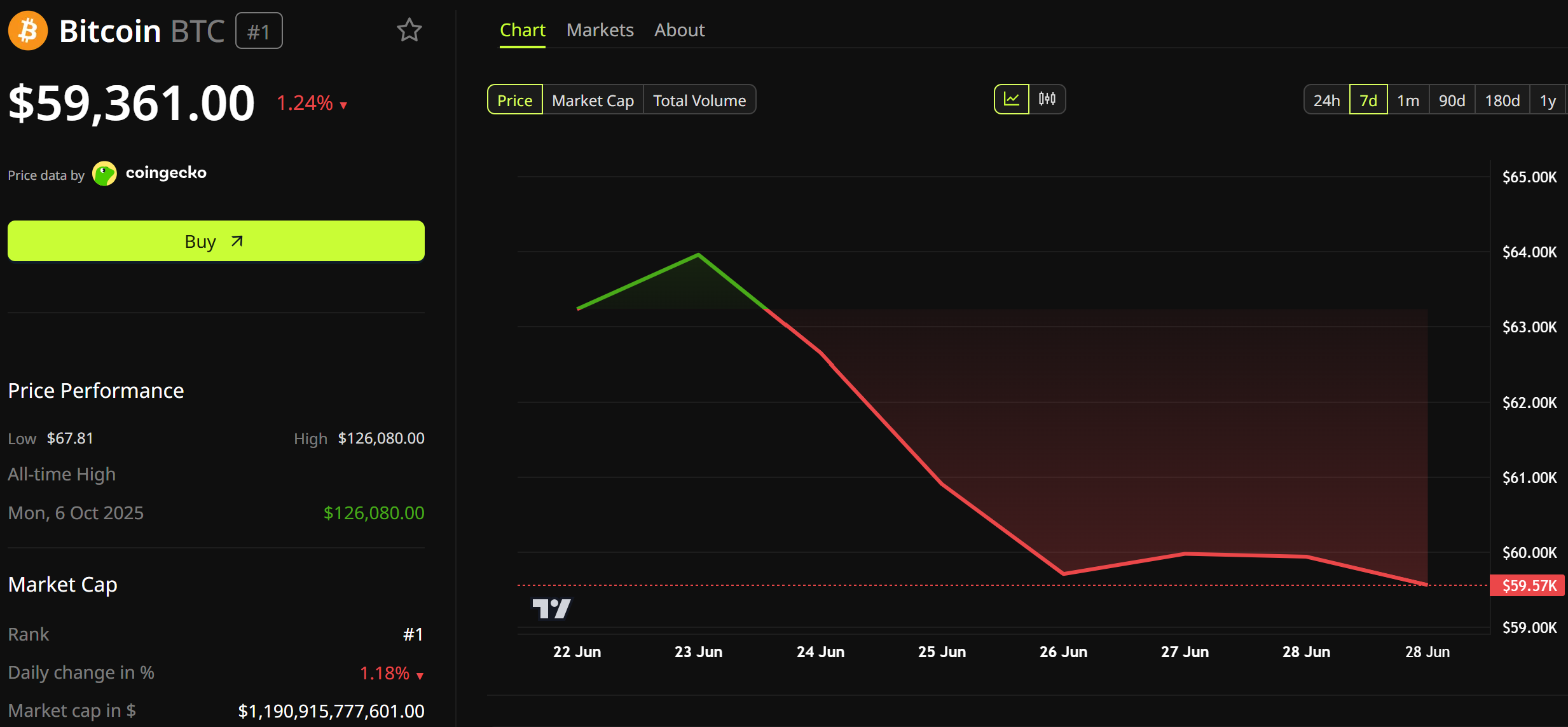Click the green $126,080.00 all-time high value

click(374, 513)
